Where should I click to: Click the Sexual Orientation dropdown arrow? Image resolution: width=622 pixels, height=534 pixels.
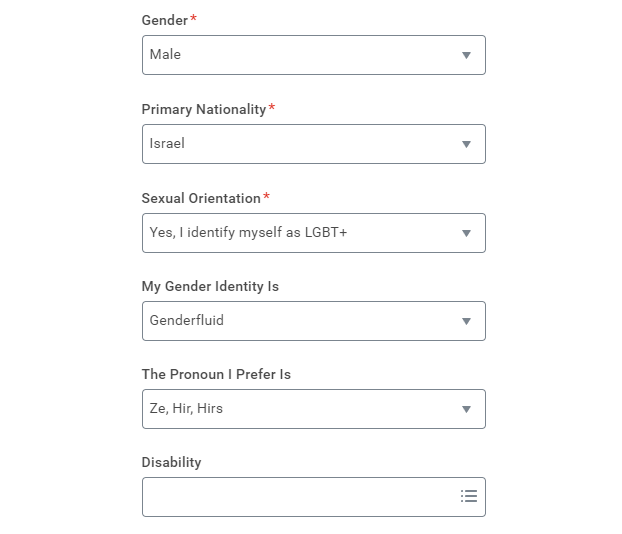pyautogui.click(x=466, y=233)
